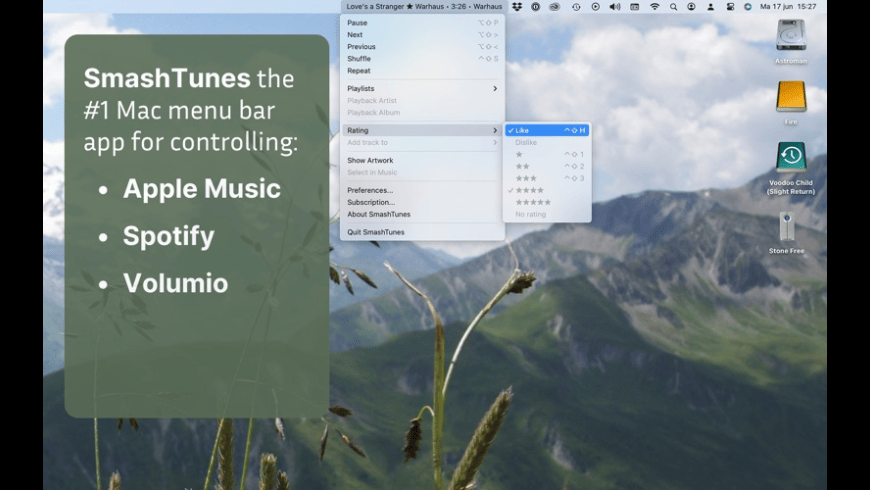The height and width of the screenshot is (490, 870).
Task: Toggle Repeat in the menu
Action: point(422,70)
